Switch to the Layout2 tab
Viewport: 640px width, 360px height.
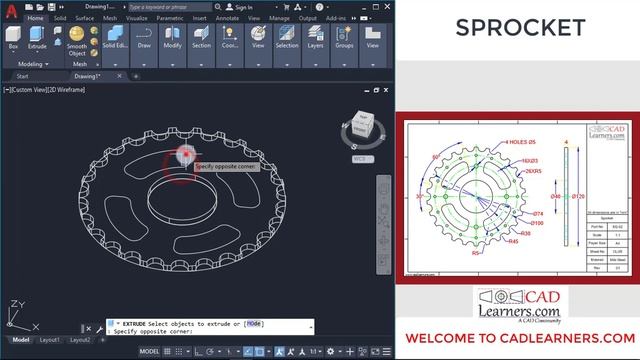pyautogui.click(x=80, y=340)
